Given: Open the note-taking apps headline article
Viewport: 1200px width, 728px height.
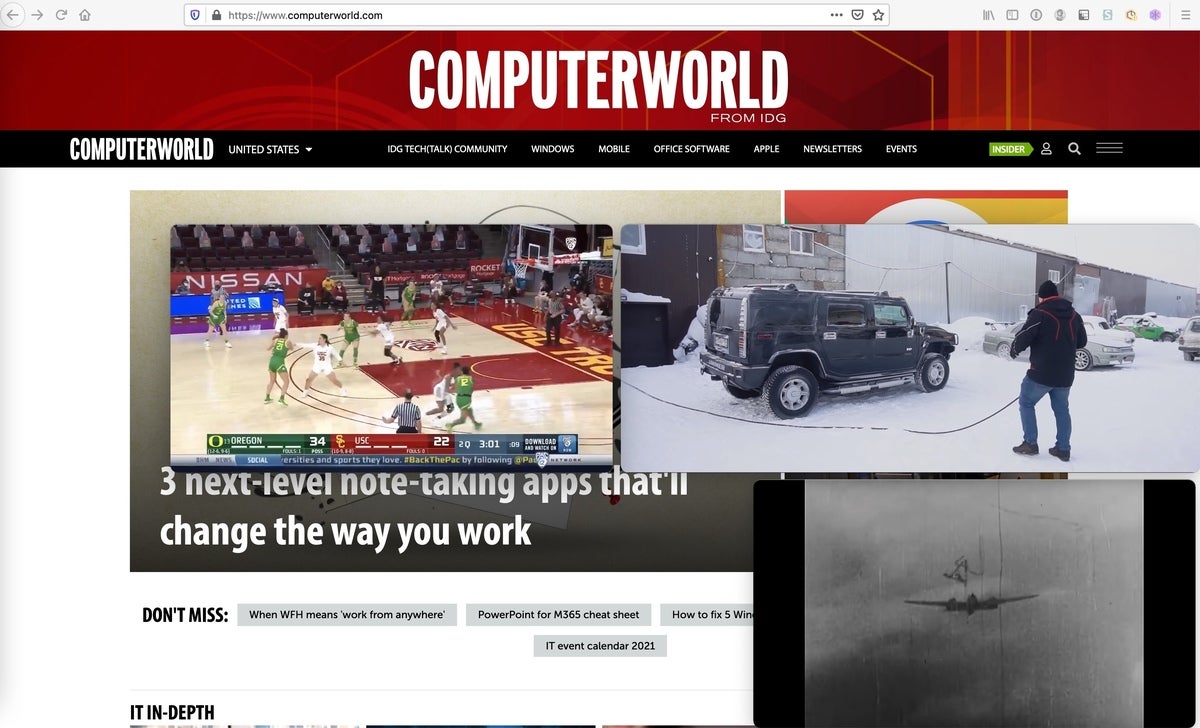Looking at the screenshot, I should (424, 510).
